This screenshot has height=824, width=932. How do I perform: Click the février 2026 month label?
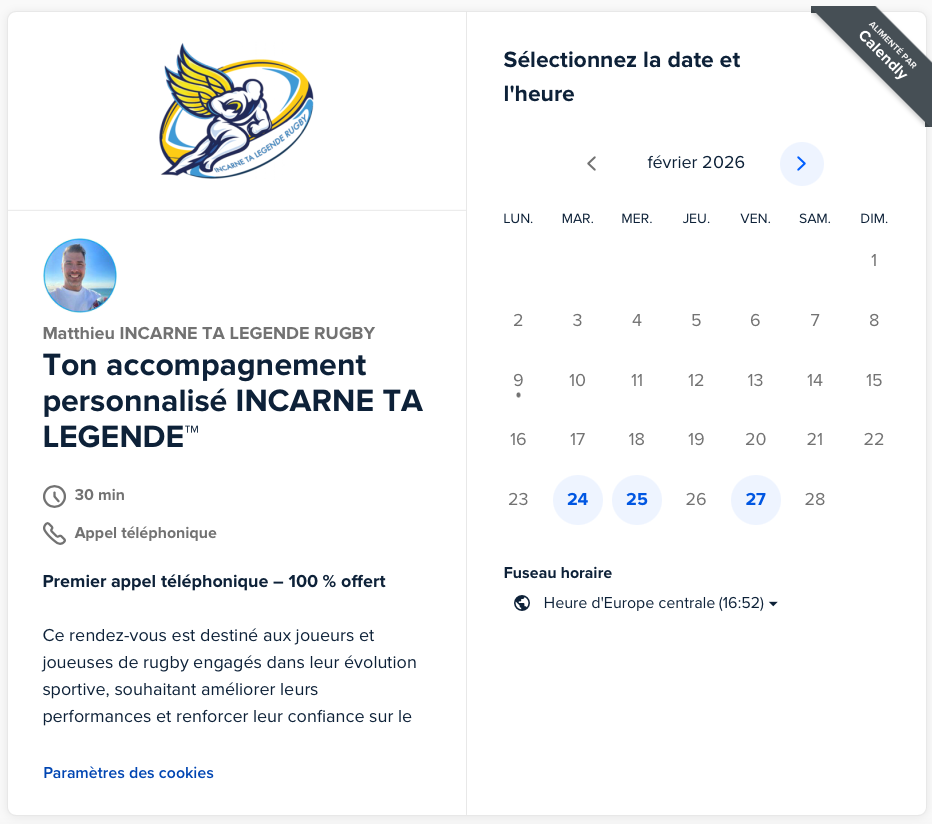(x=696, y=163)
